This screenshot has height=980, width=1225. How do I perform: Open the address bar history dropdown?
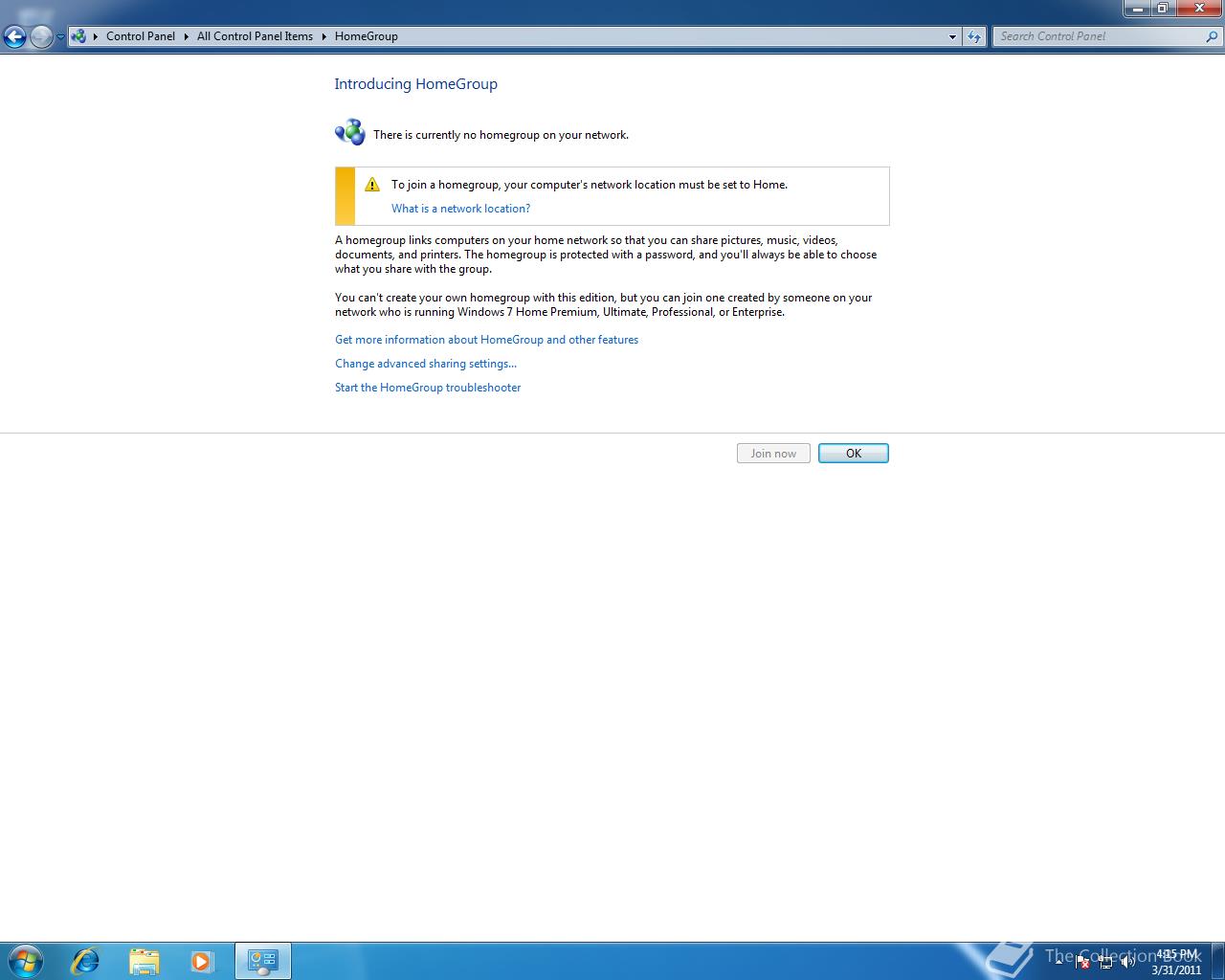[x=952, y=37]
